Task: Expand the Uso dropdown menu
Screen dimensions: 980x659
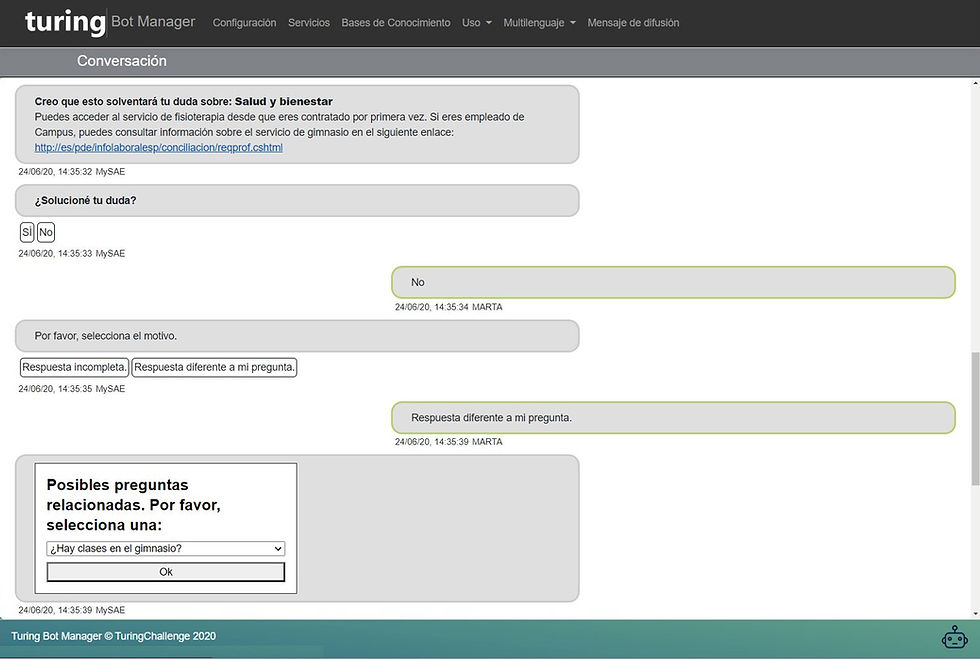Action: [477, 23]
